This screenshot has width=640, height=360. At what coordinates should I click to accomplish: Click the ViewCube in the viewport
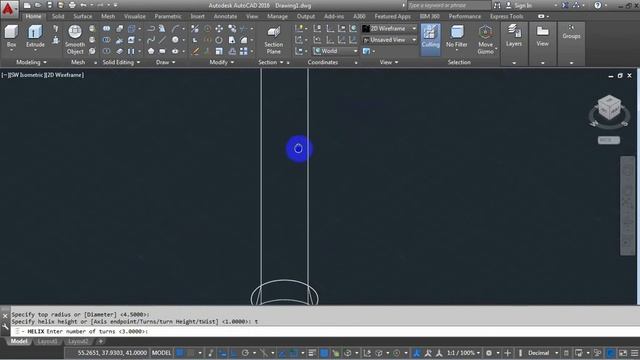609,107
